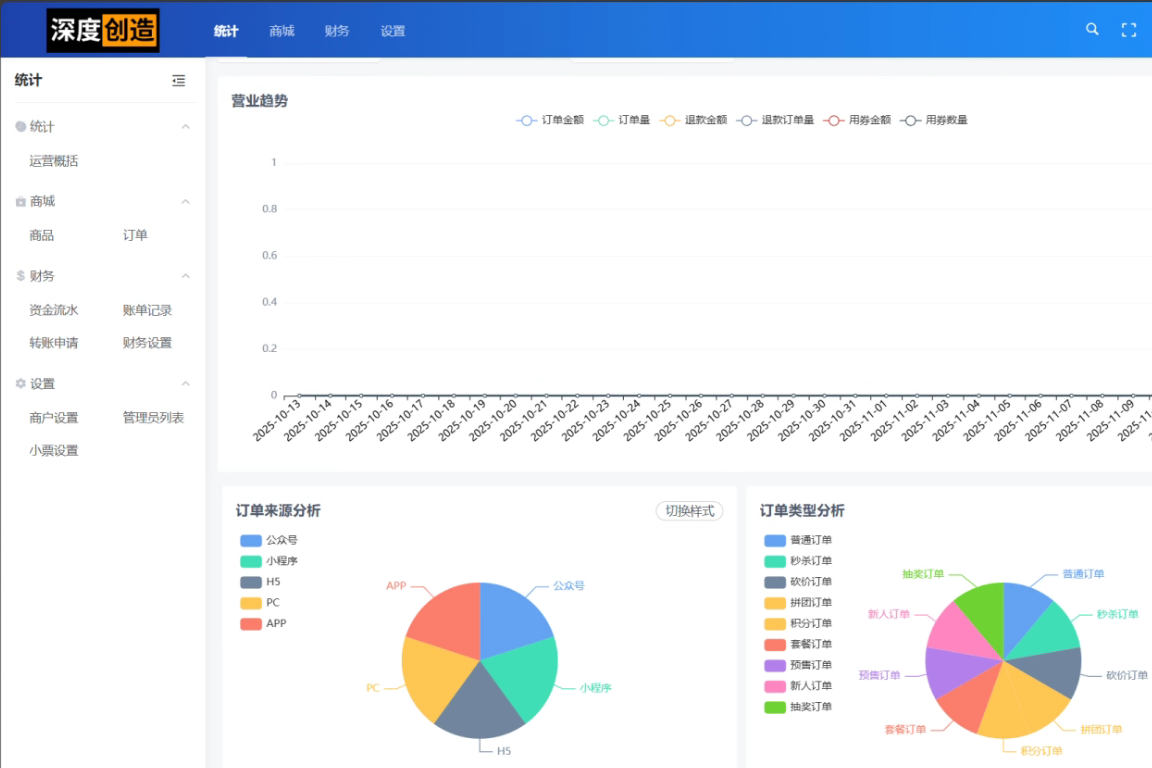
Task: Click the APP slice of pie chart
Action: 447,616
